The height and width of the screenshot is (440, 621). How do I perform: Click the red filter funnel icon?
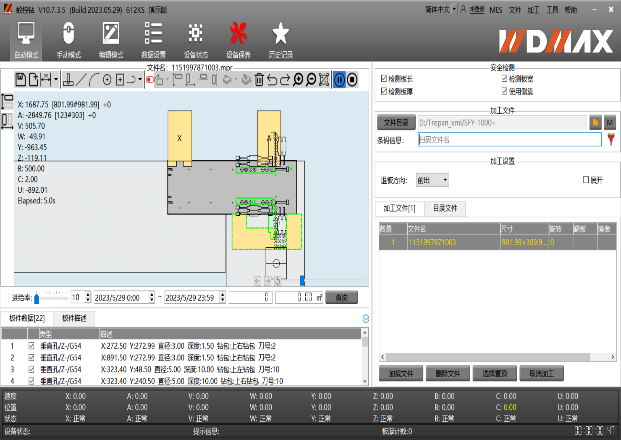click(x=610, y=140)
